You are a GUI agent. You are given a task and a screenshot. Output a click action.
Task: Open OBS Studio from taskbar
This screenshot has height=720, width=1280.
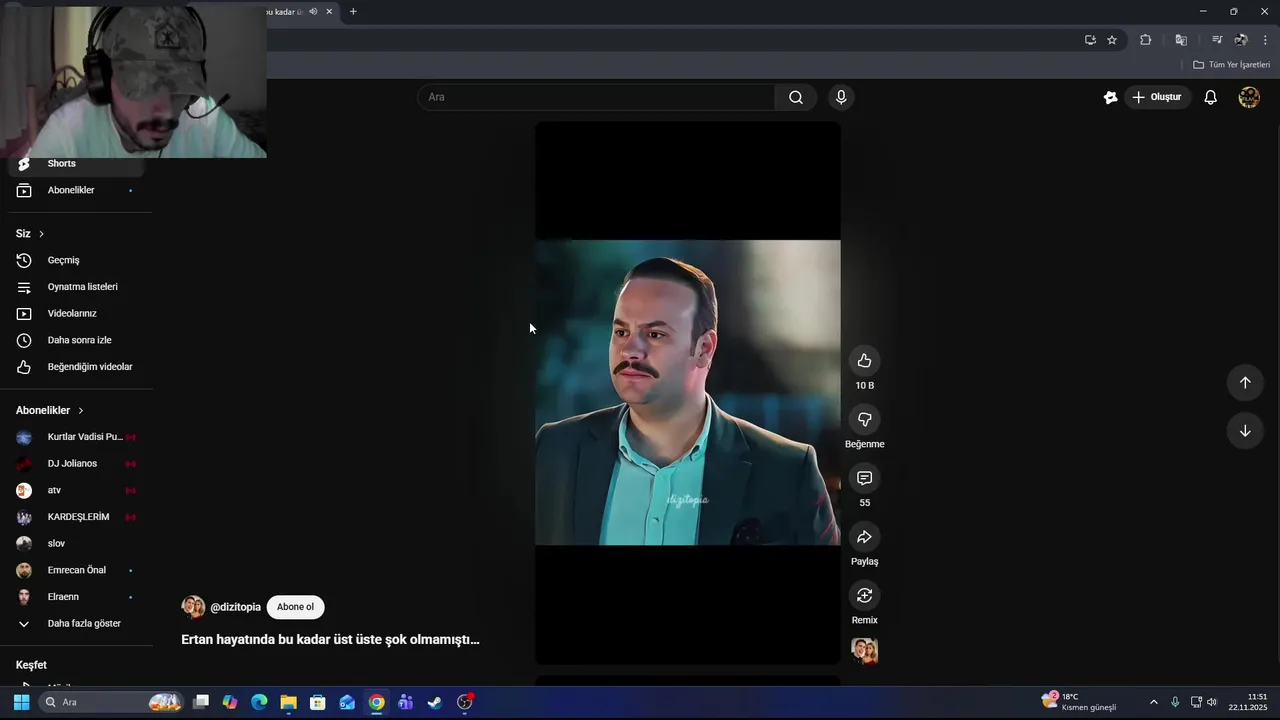pos(464,702)
